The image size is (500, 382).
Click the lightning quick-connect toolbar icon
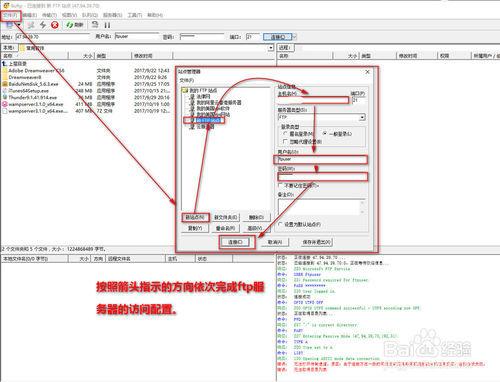coord(43,25)
